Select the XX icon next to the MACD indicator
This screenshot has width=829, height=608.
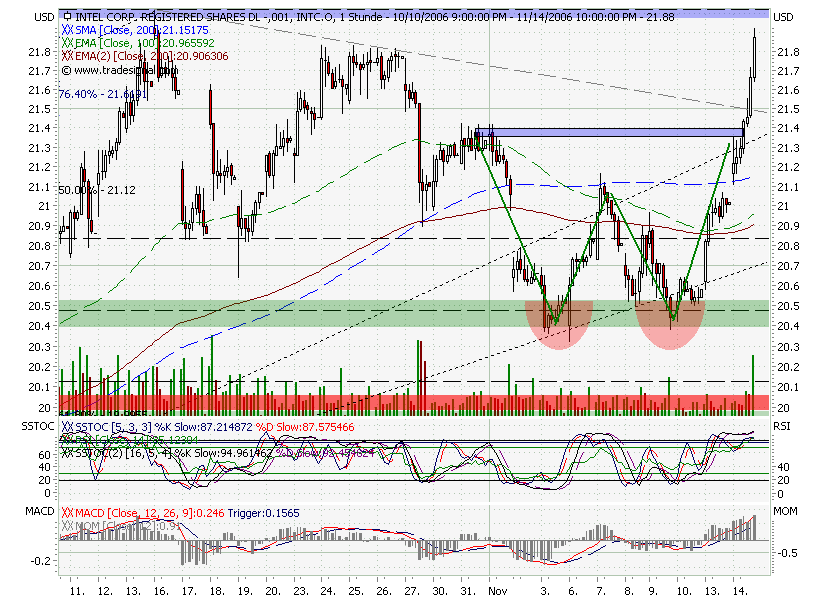(x=68, y=513)
